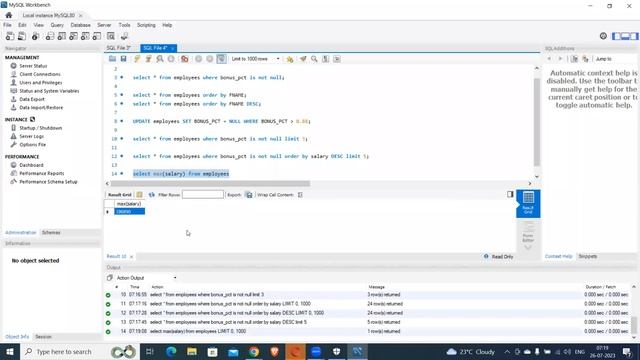Viewport: 640px width, 360px height.
Task: Click the Windows Start button
Action: pos(10,351)
